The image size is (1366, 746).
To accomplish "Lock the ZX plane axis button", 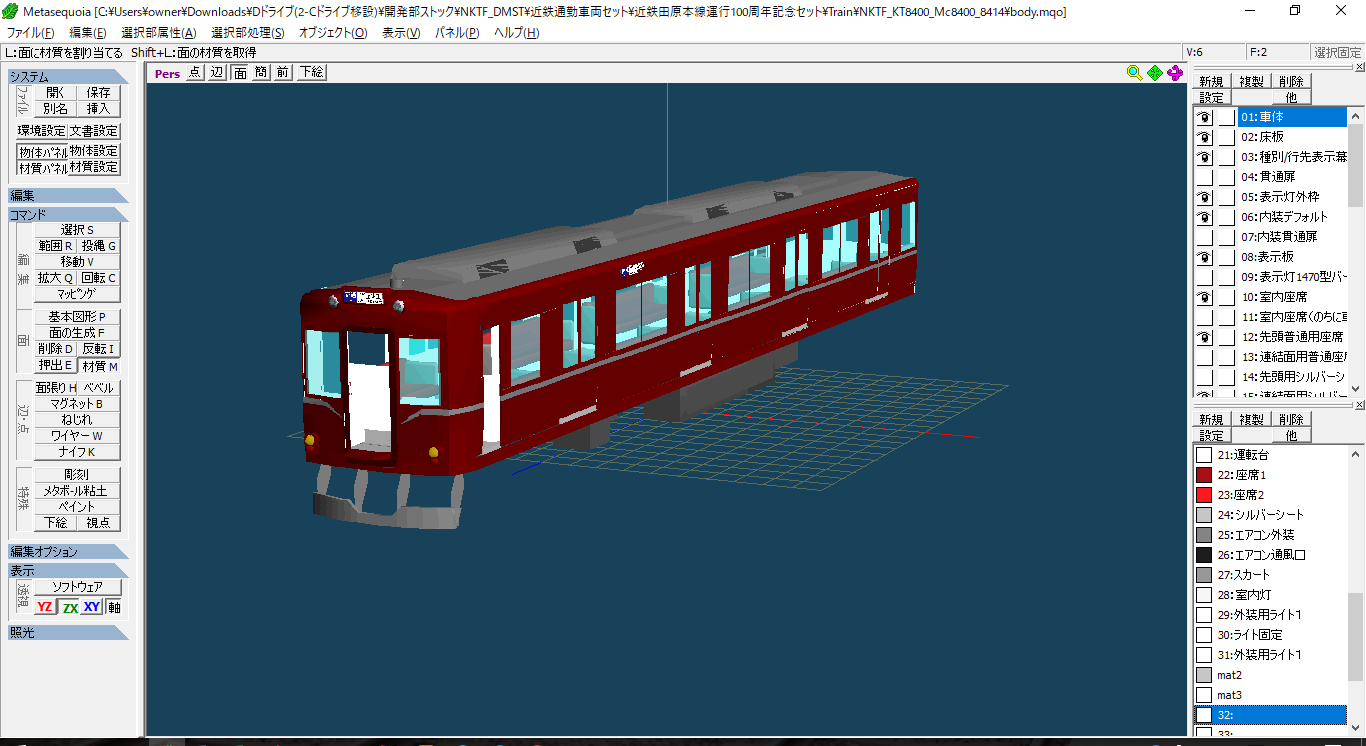I will coord(70,607).
